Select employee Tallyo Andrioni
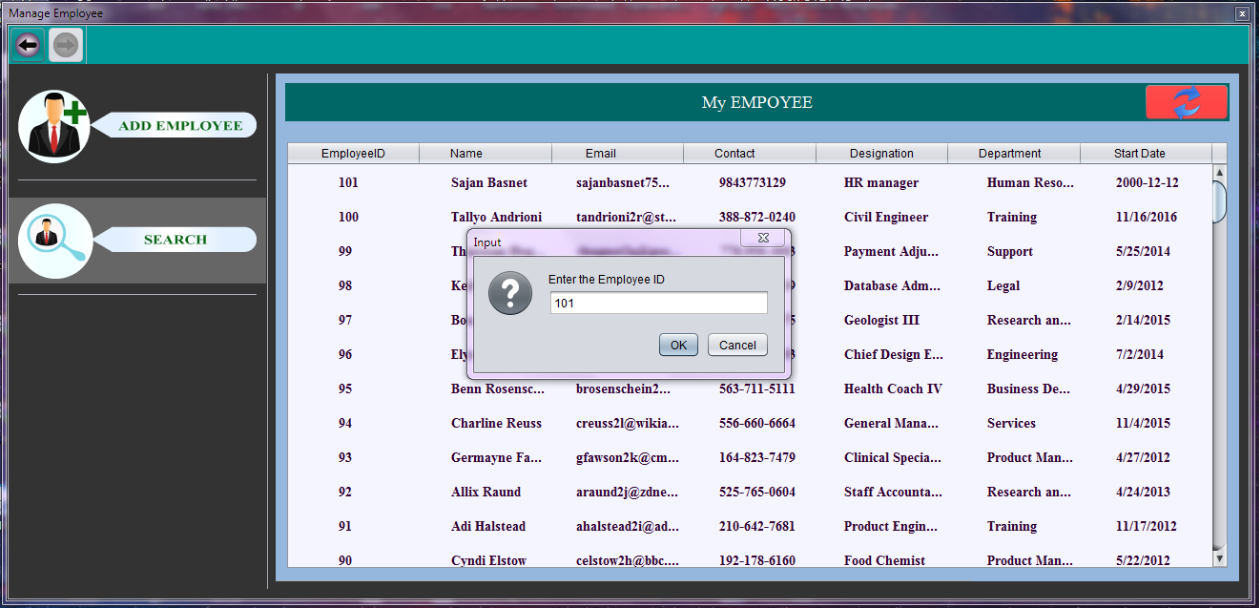Viewport: 1259px width, 608px height. (x=496, y=217)
